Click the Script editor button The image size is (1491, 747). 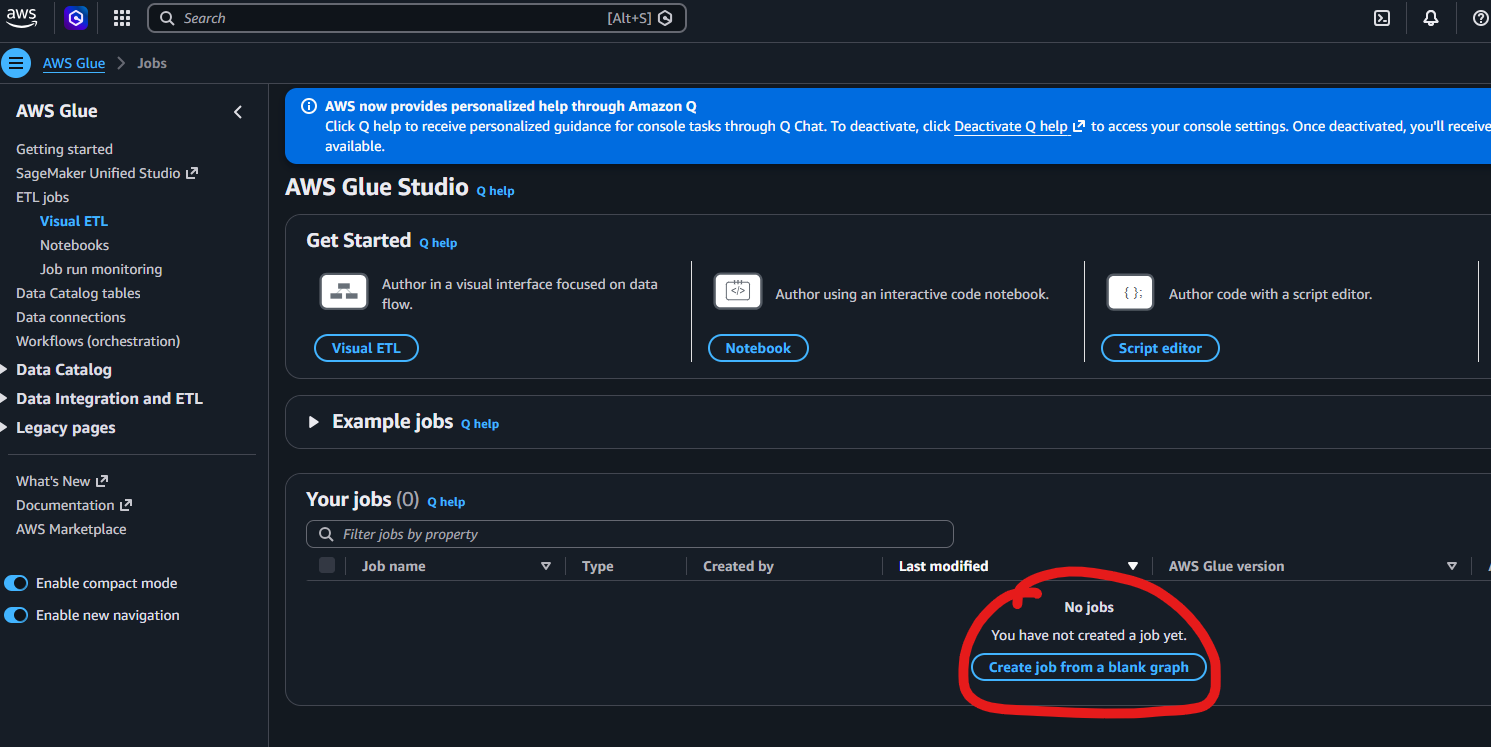tap(1160, 348)
